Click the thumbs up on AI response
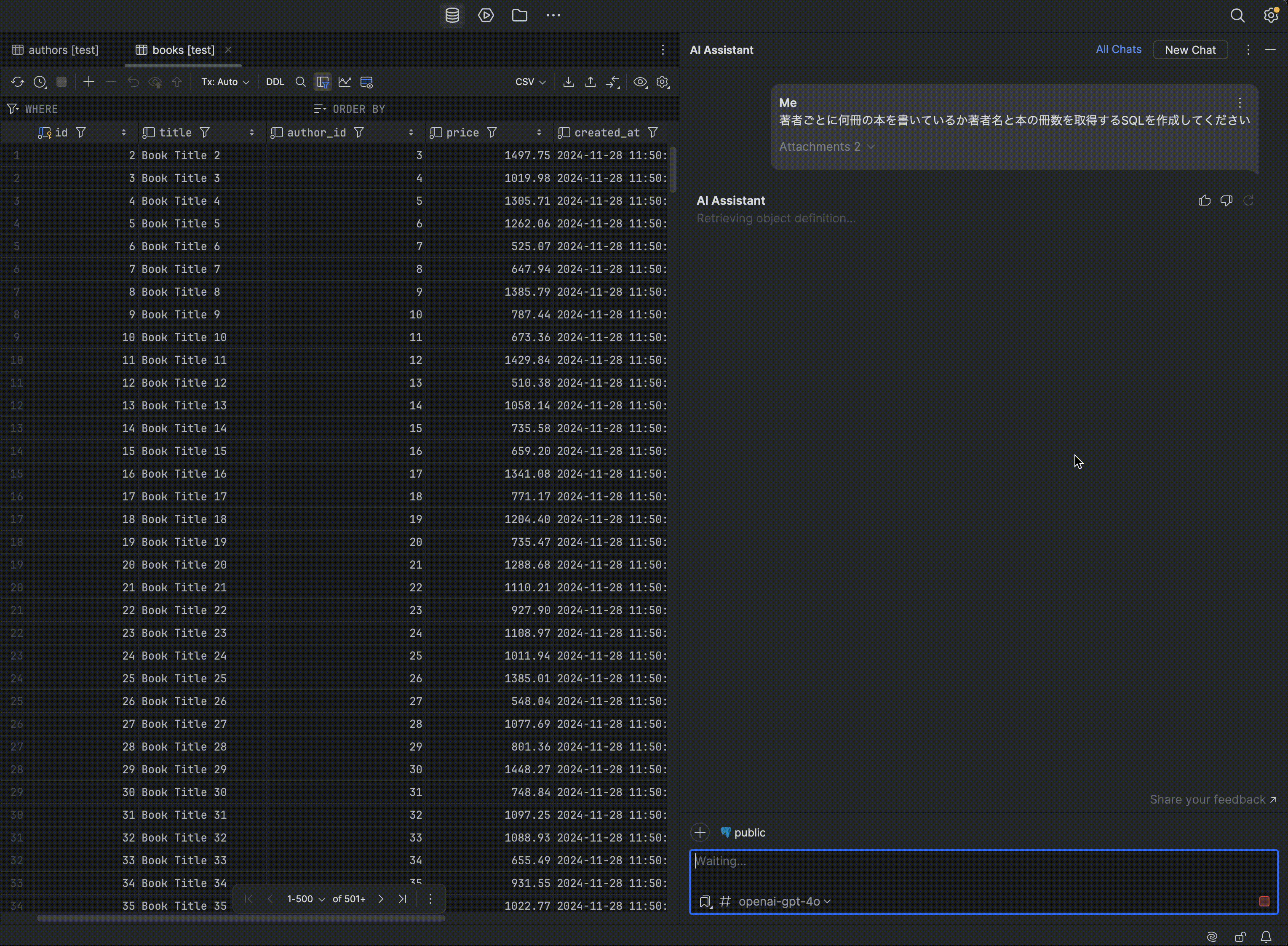This screenshot has height=946, width=1288. click(1204, 200)
